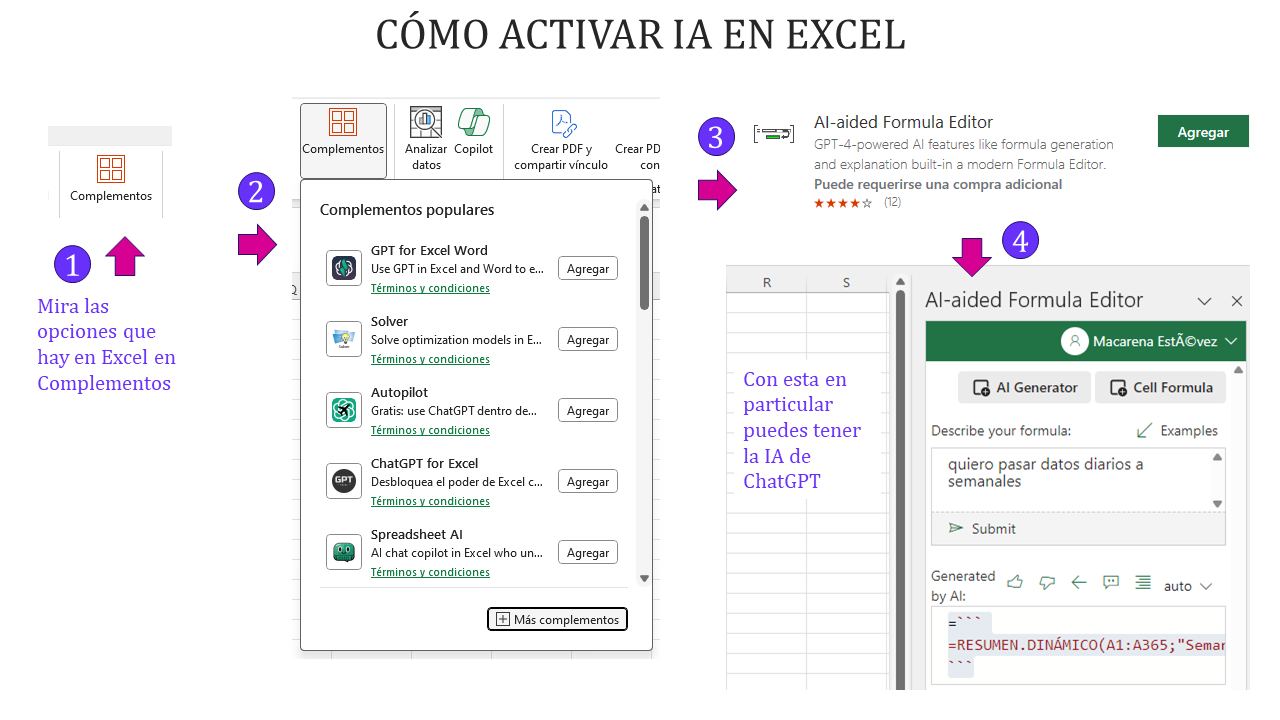Click the generated RESUMEN.DINÁMICO formula box
Image resolution: width=1280 pixels, height=720 pixels.
click(1078, 645)
